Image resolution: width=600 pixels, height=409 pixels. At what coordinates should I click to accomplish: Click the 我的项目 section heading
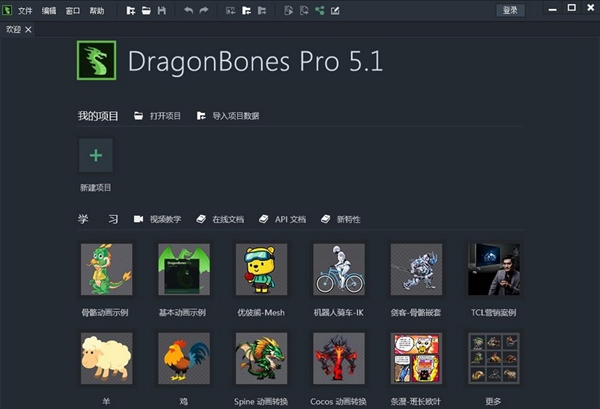pos(98,116)
